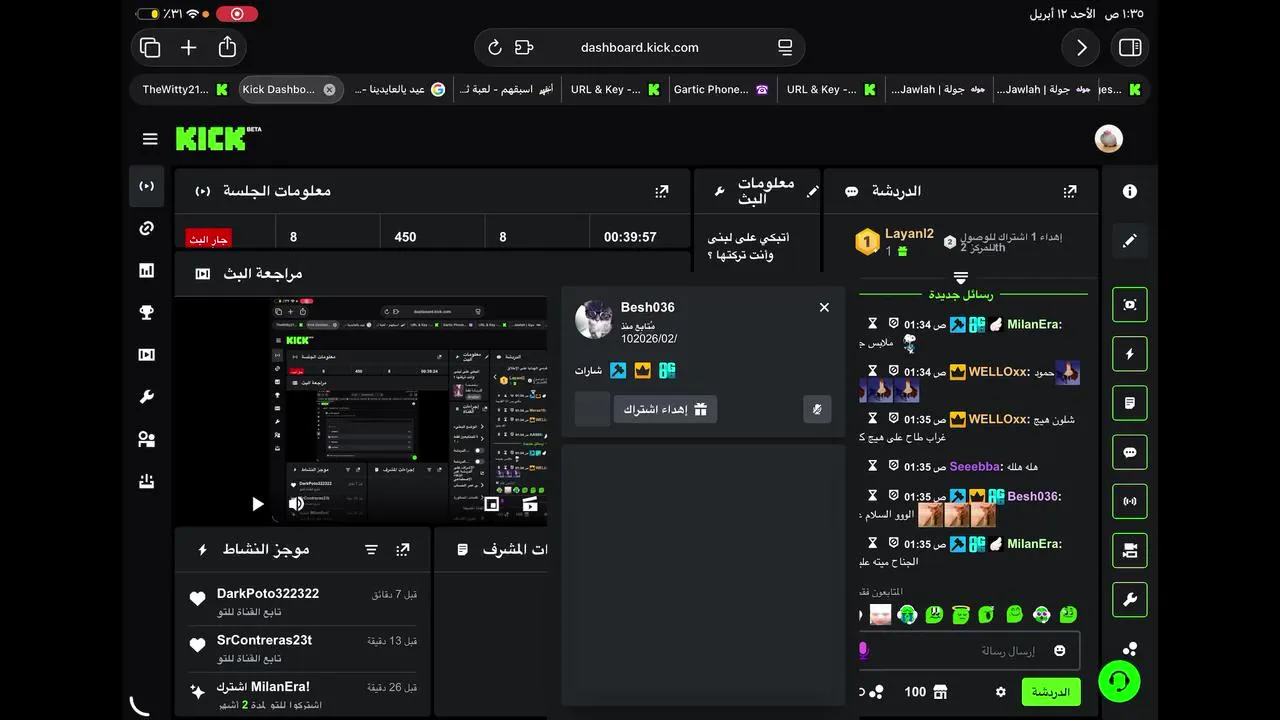Open the Safari share sheet
1280x720 pixels.
tap(227, 47)
